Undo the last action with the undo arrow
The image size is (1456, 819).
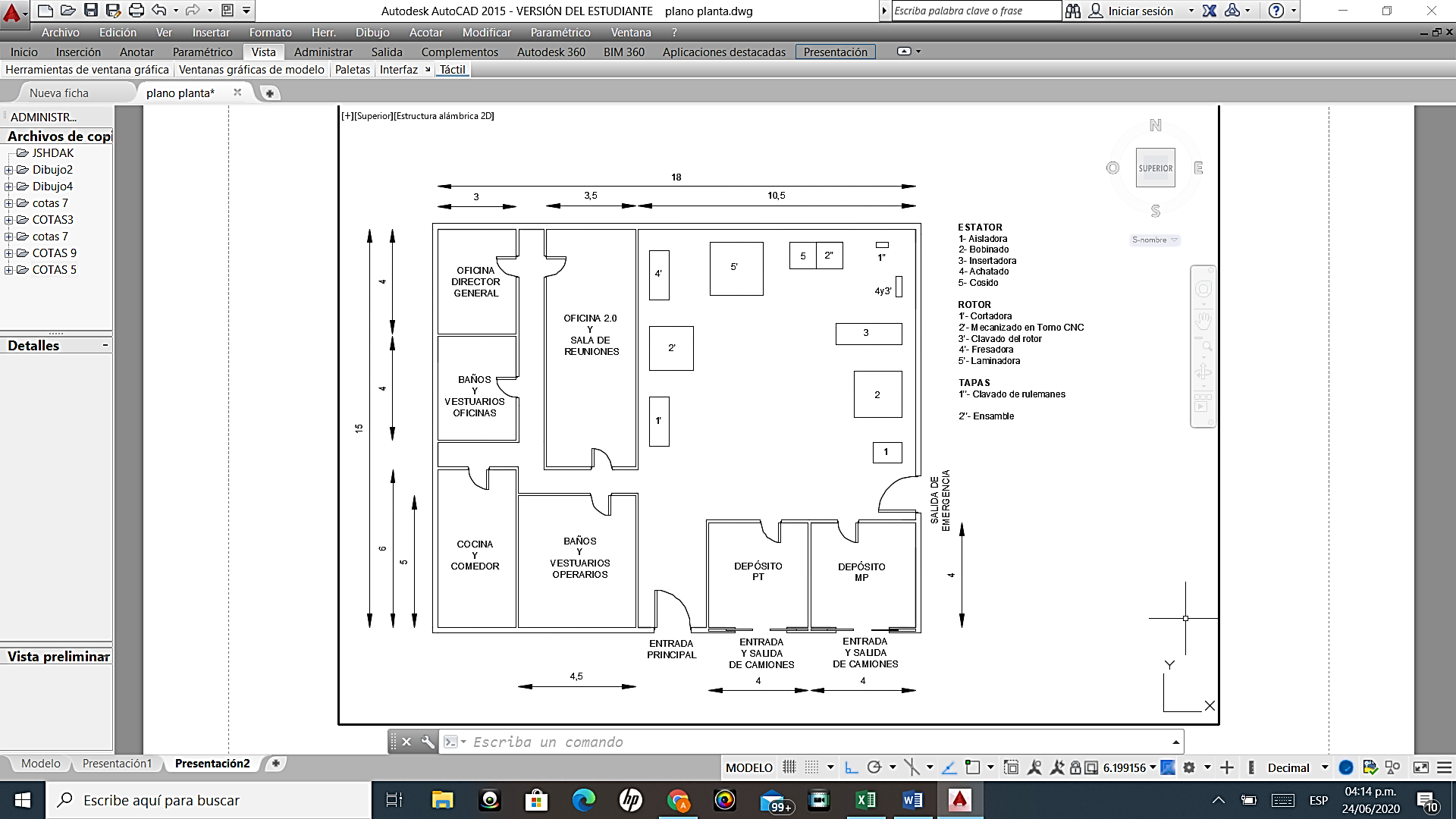[x=159, y=11]
